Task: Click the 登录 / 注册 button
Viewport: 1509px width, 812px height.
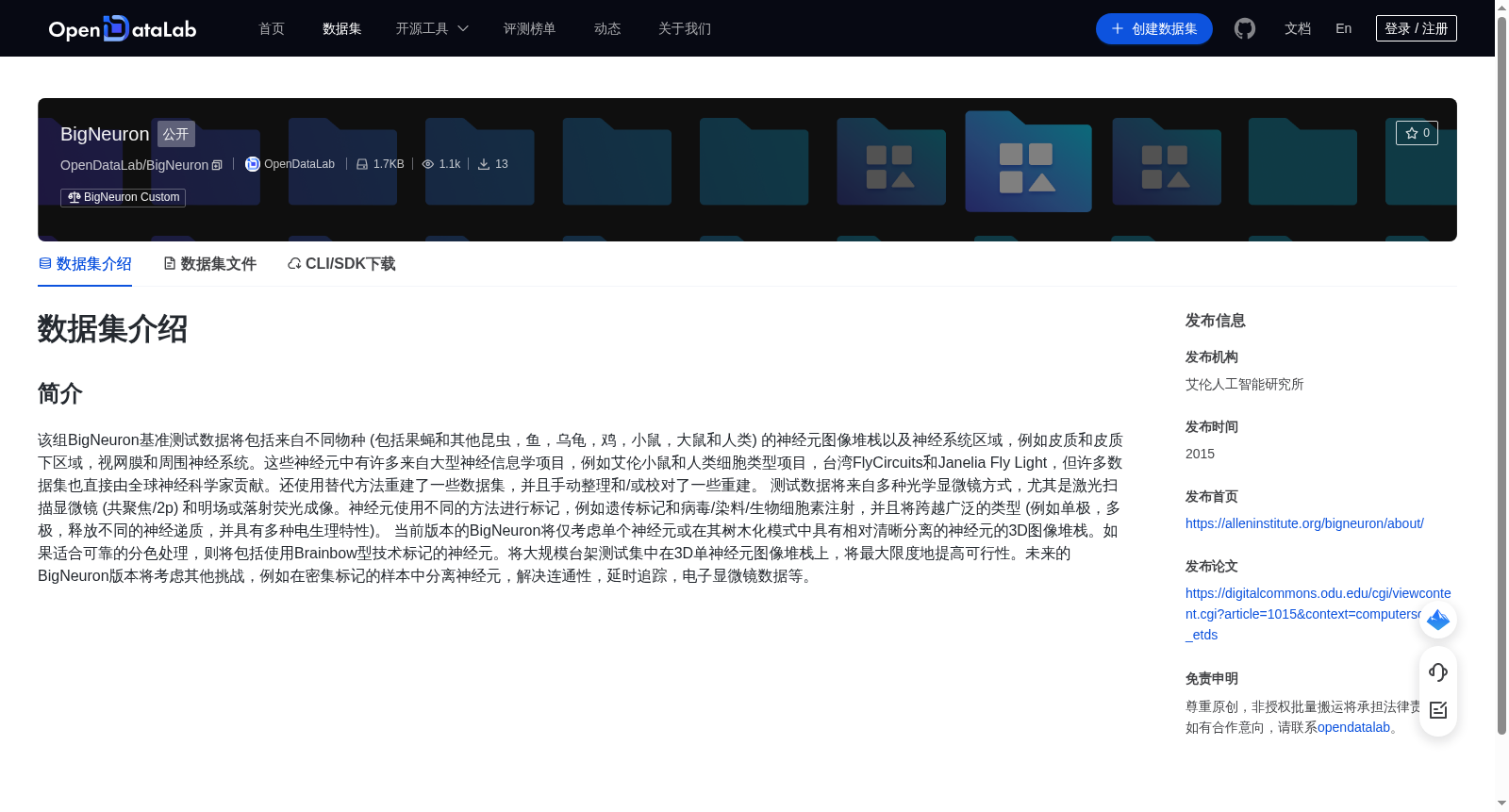Action: tap(1417, 28)
